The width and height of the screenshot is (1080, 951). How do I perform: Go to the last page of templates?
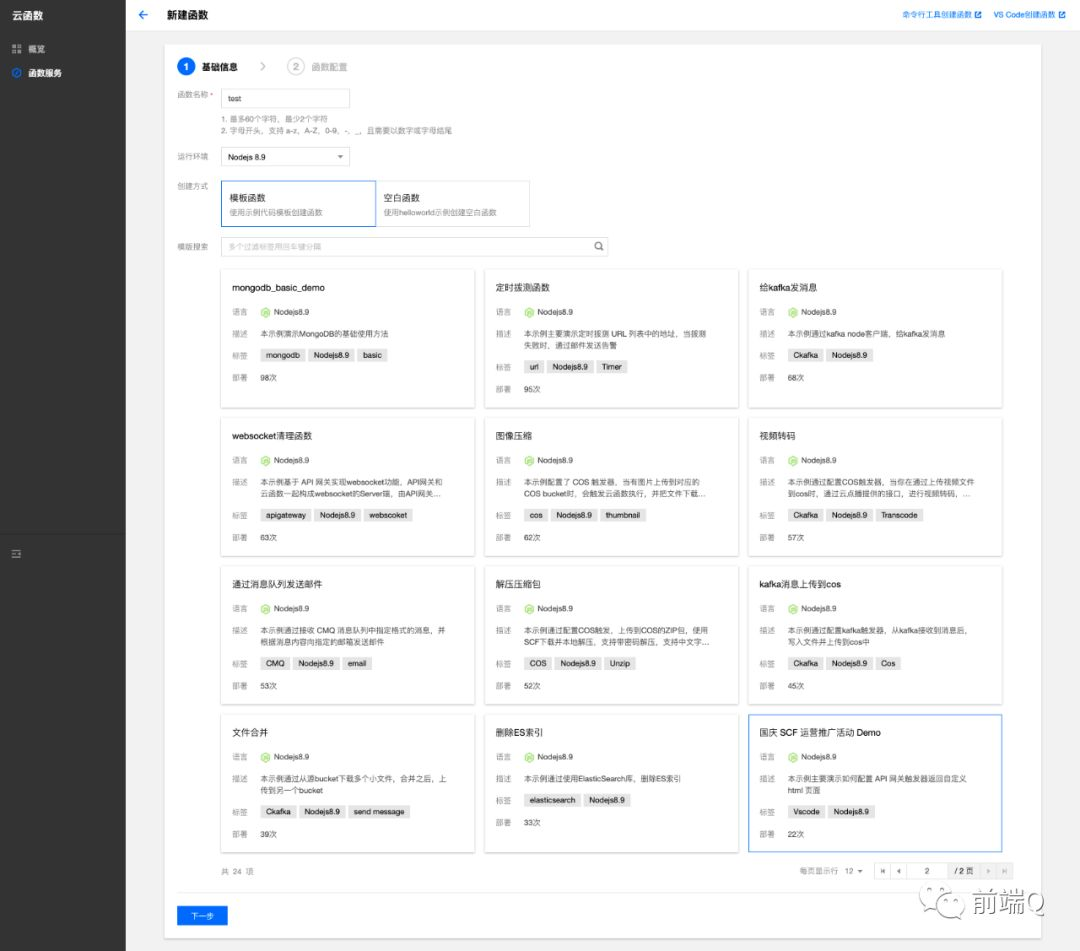tap(1004, 871)
